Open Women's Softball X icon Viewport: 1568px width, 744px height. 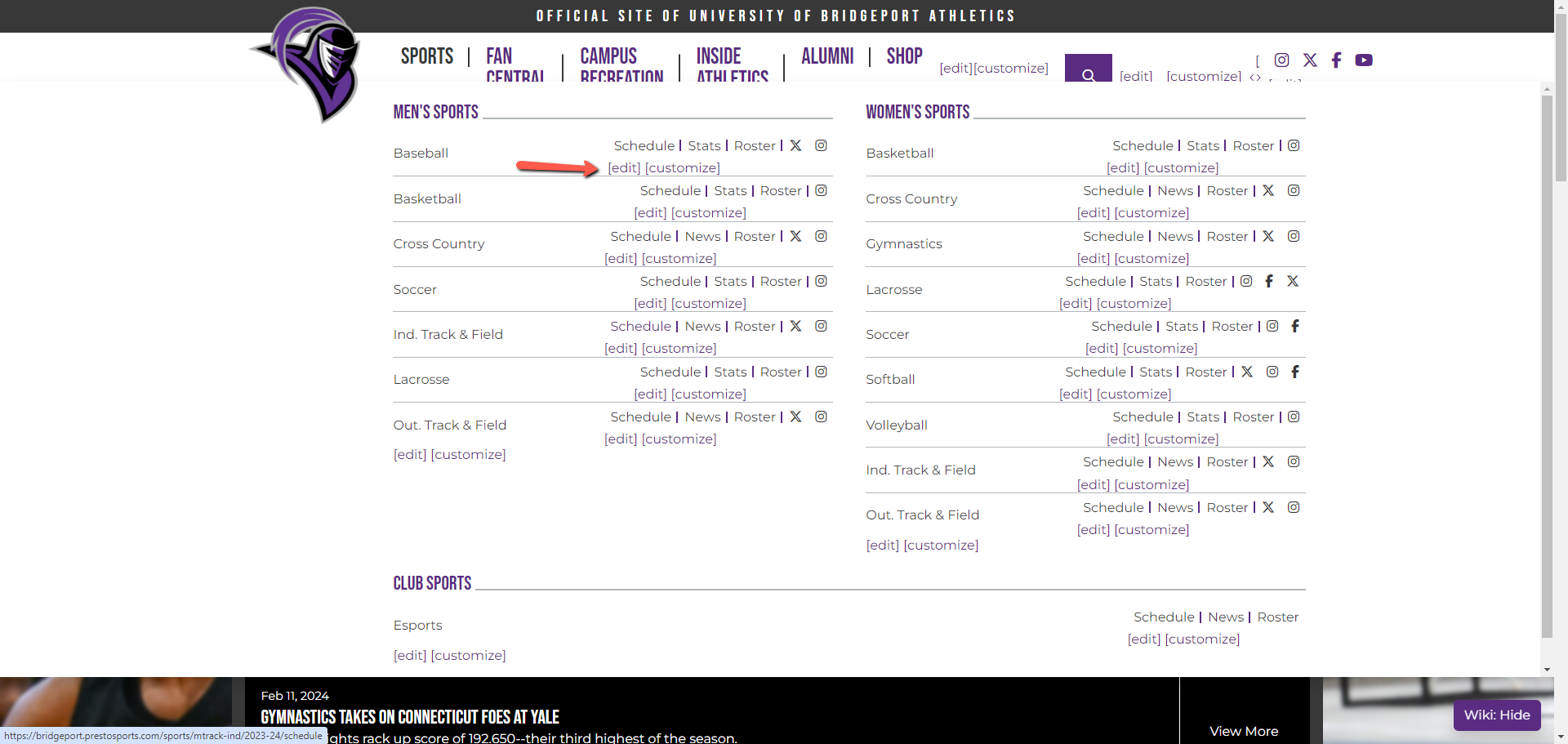tap(1247, 372)
